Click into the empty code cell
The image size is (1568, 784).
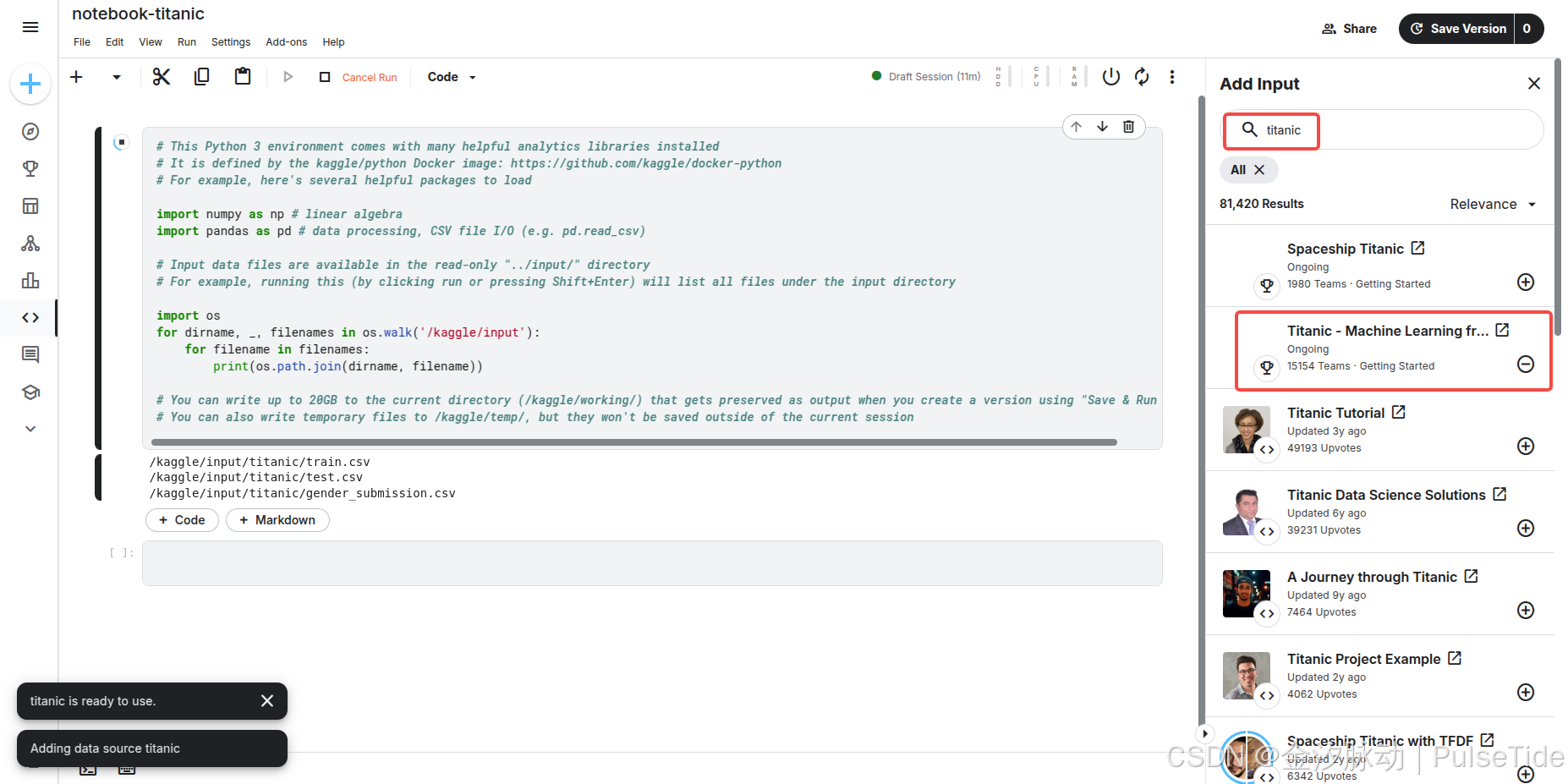652,563
